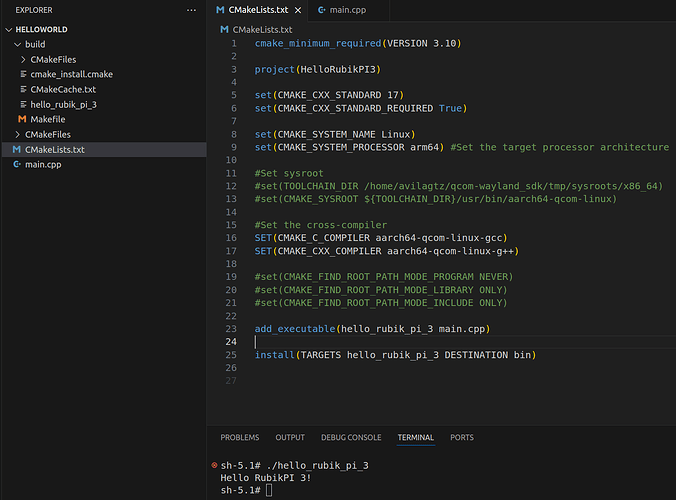The height and width of the screenshot is (500, 676).
Task: Click the C++ icon on the main.cpp tab
Action: coord(321,9)
